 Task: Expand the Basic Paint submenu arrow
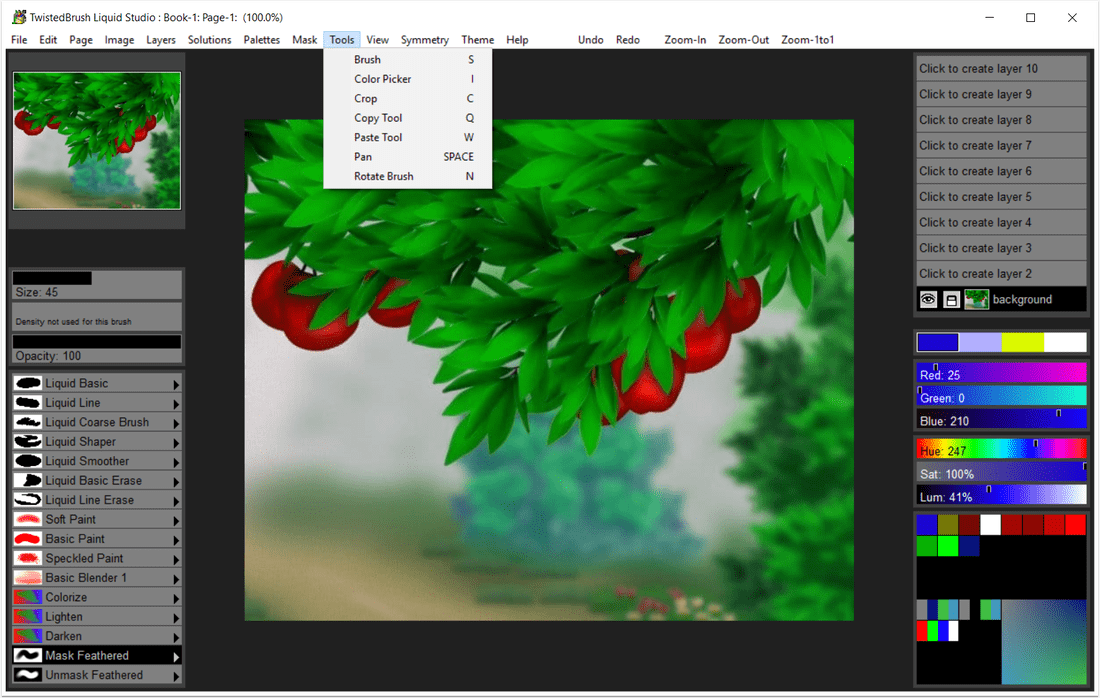176,539
